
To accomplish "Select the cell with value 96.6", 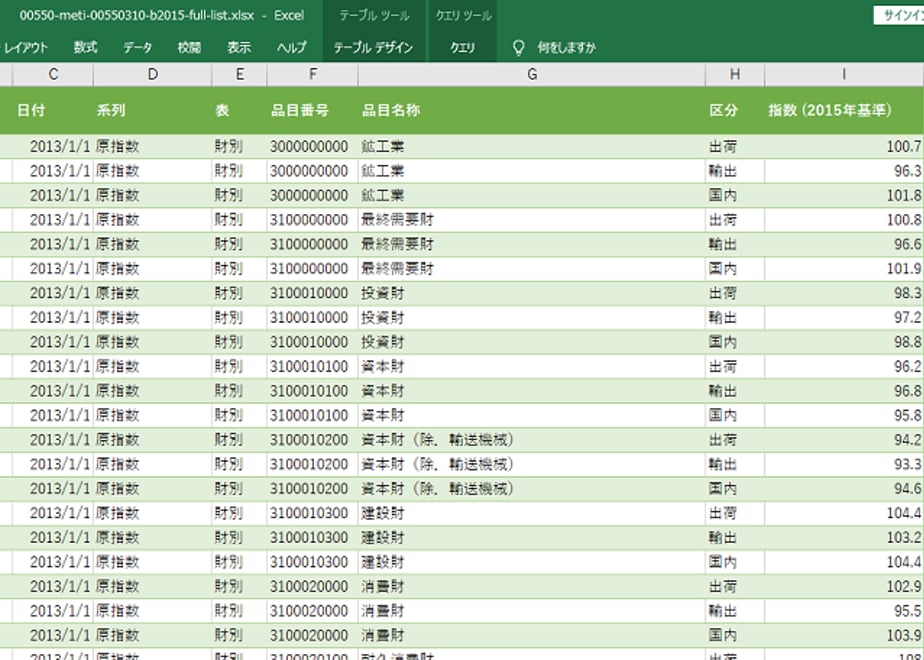I will pos(844,245).
